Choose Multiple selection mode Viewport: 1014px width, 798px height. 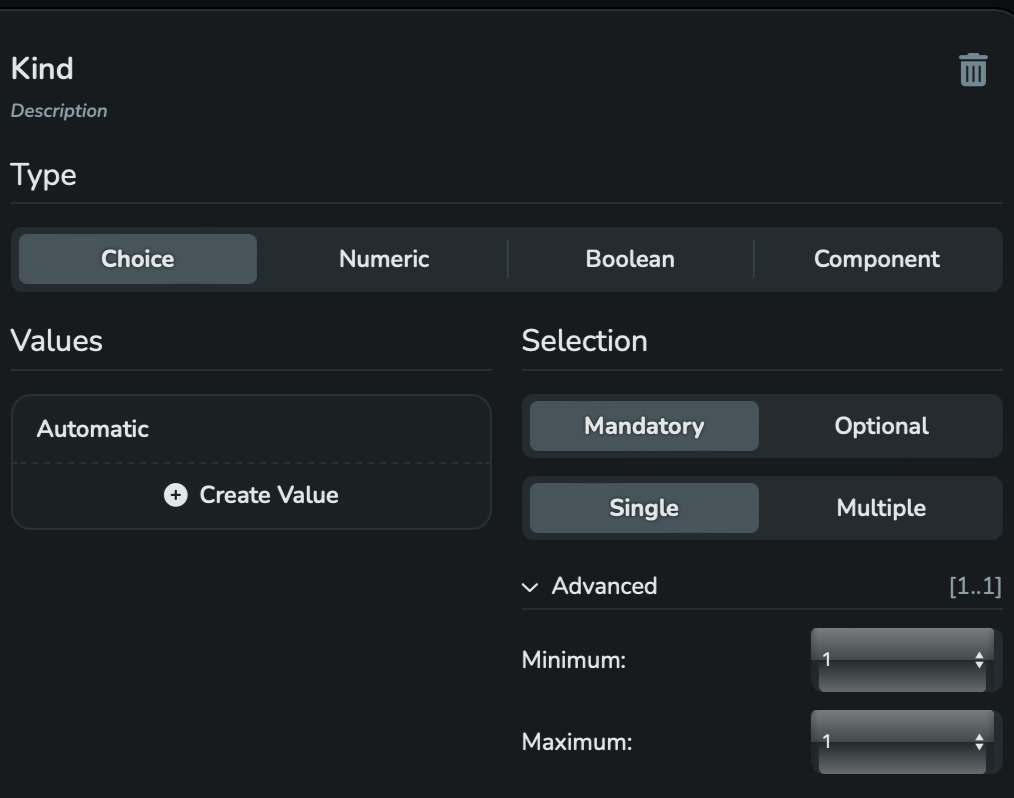coord(881,508)
